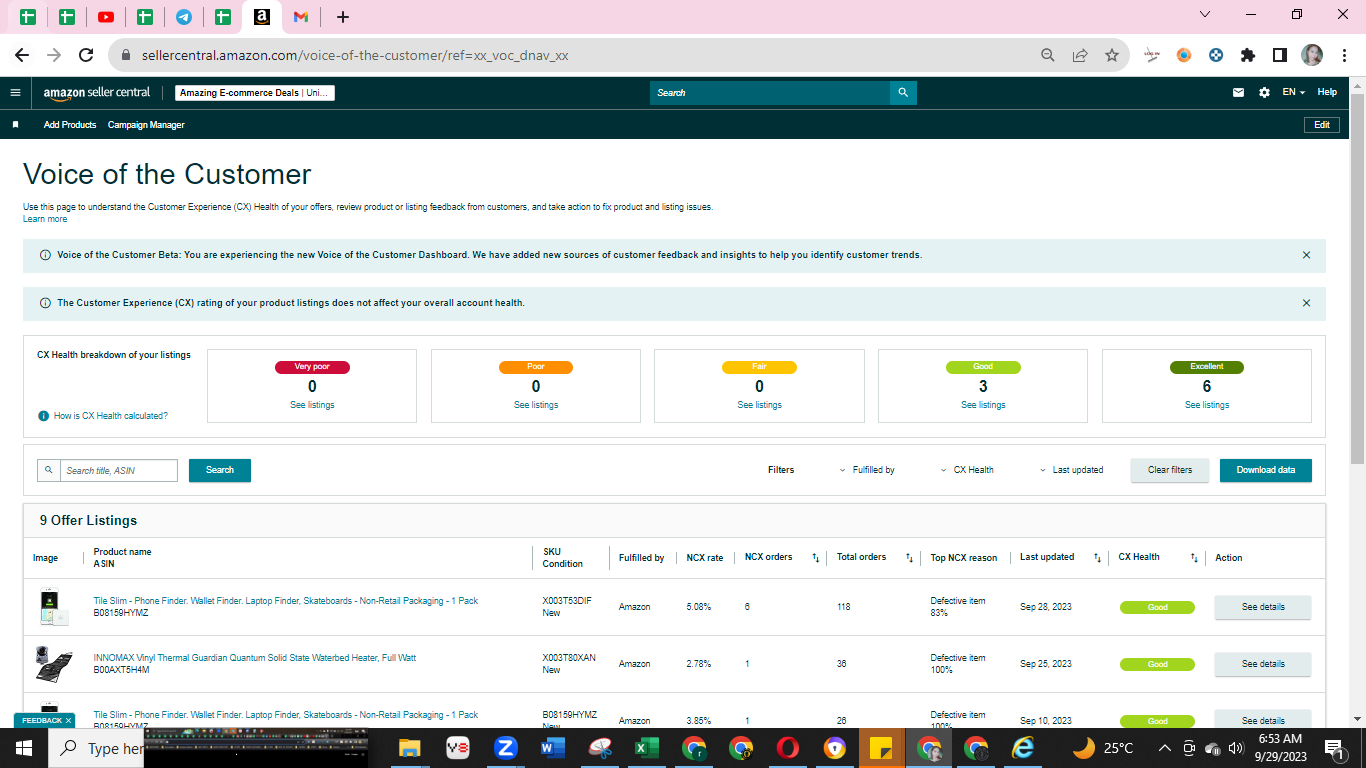Click the Search title, ASIN input field
Viewport: 1366px width, 768px height.
[118, 470]
